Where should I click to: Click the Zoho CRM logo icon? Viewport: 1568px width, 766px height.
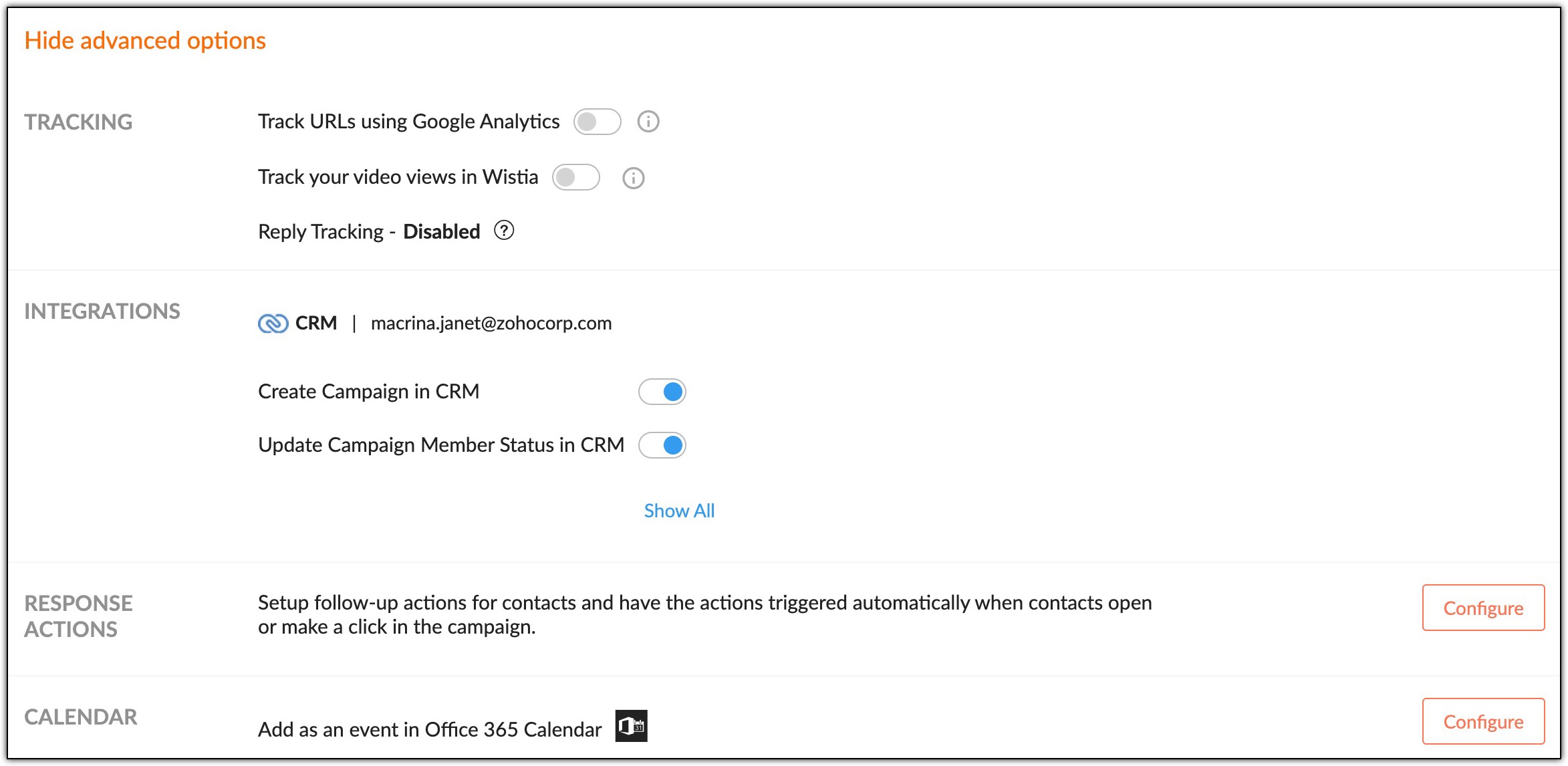click(273, 324)
